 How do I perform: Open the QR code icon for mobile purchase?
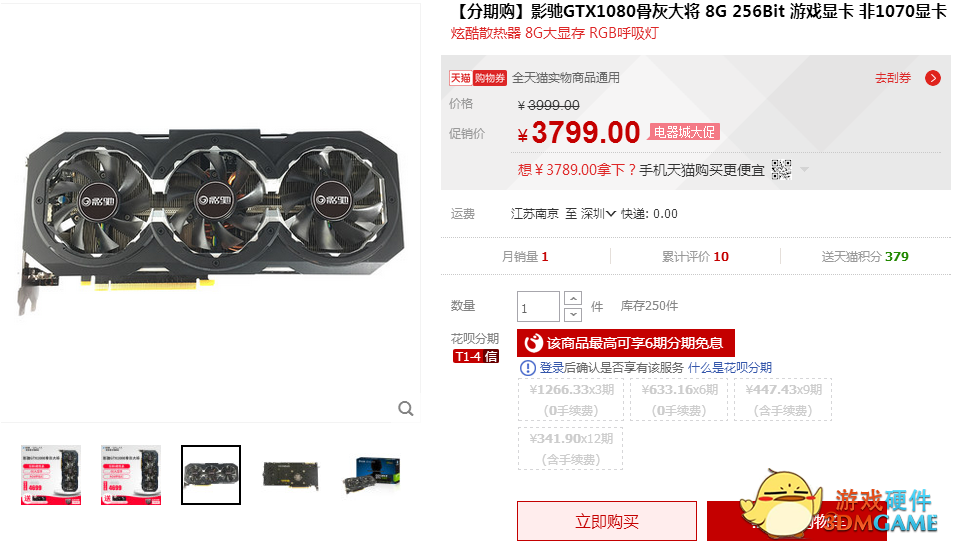pyautogui.click(x=781, y=170)
